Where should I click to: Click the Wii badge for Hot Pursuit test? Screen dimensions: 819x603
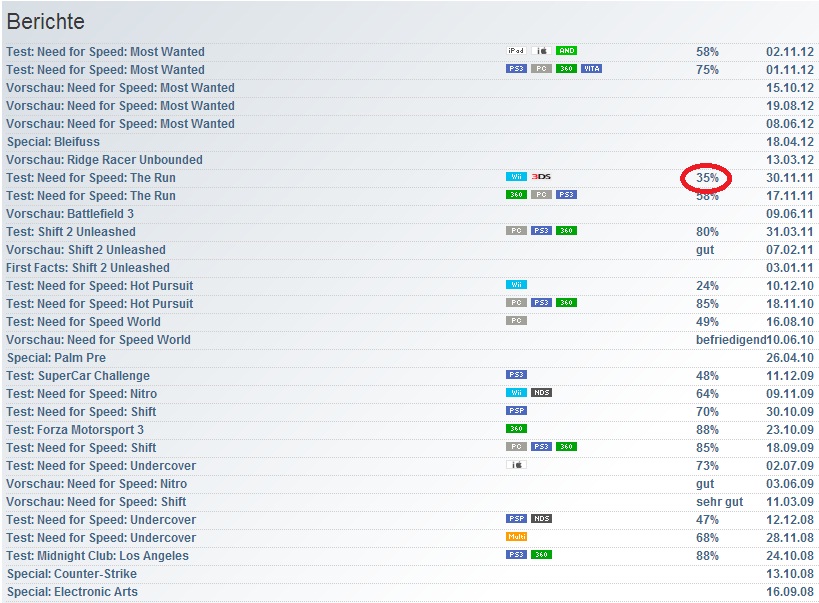516,285
